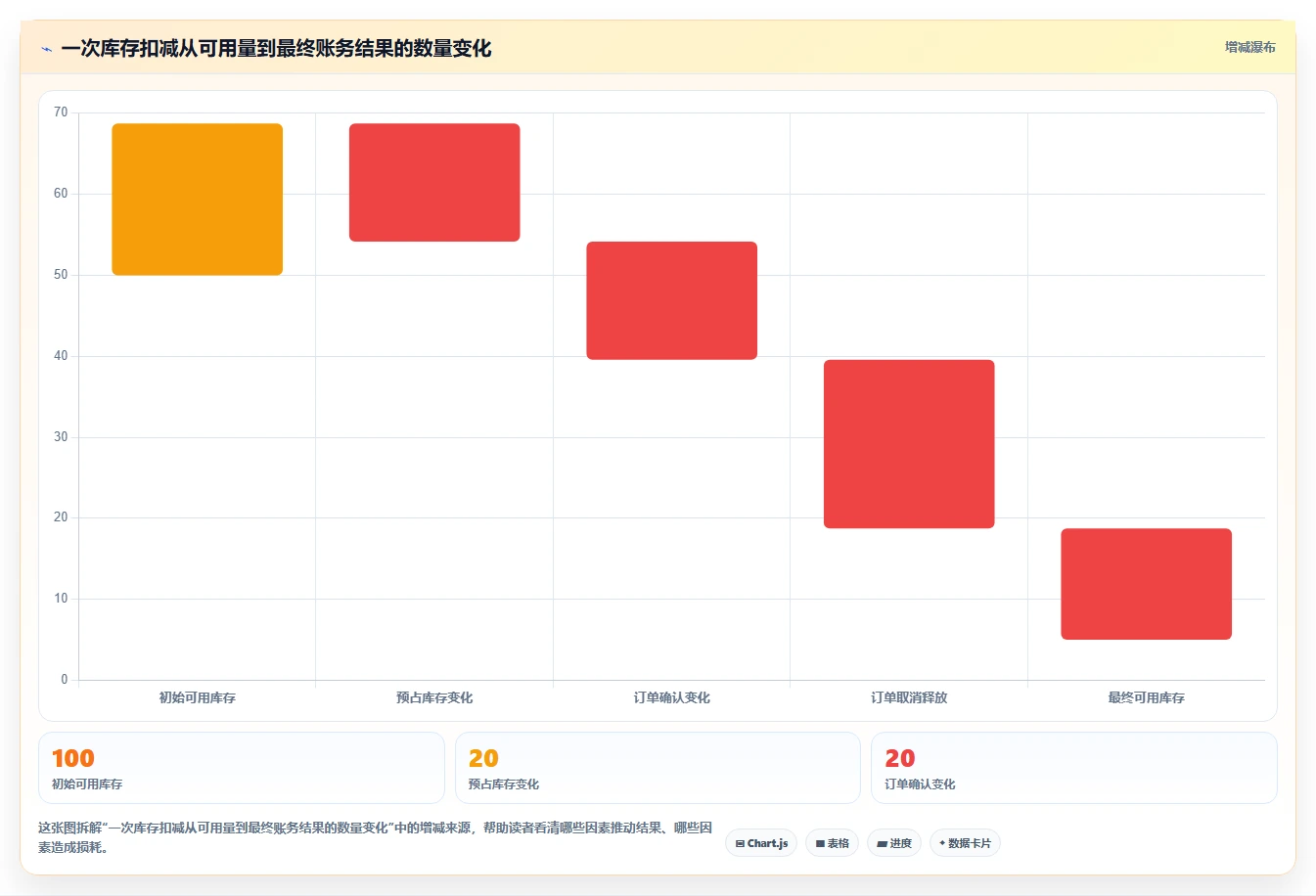Click the y-axis value 50

click(61, 275)
